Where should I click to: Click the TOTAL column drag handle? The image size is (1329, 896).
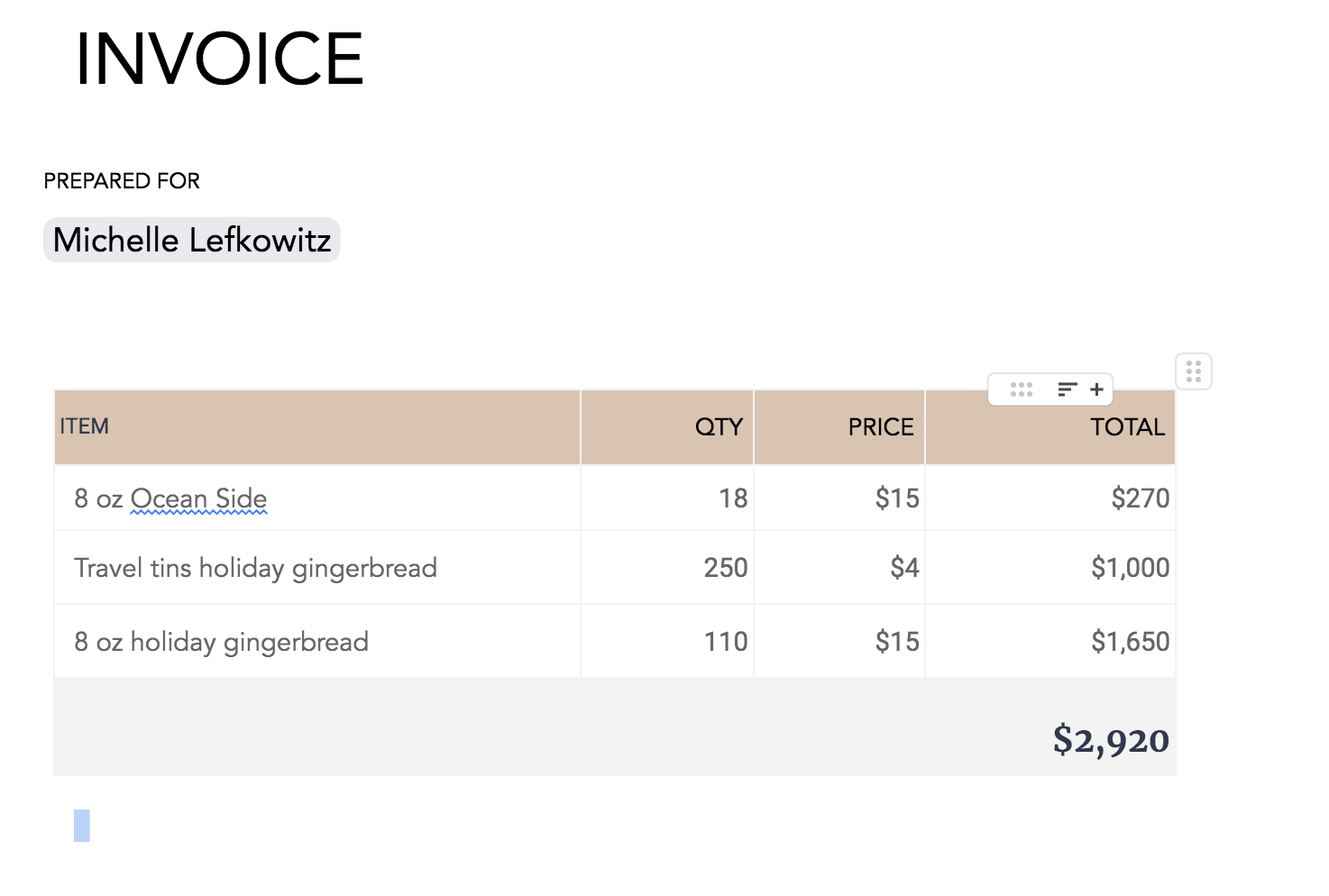[x=1022, y=389]
